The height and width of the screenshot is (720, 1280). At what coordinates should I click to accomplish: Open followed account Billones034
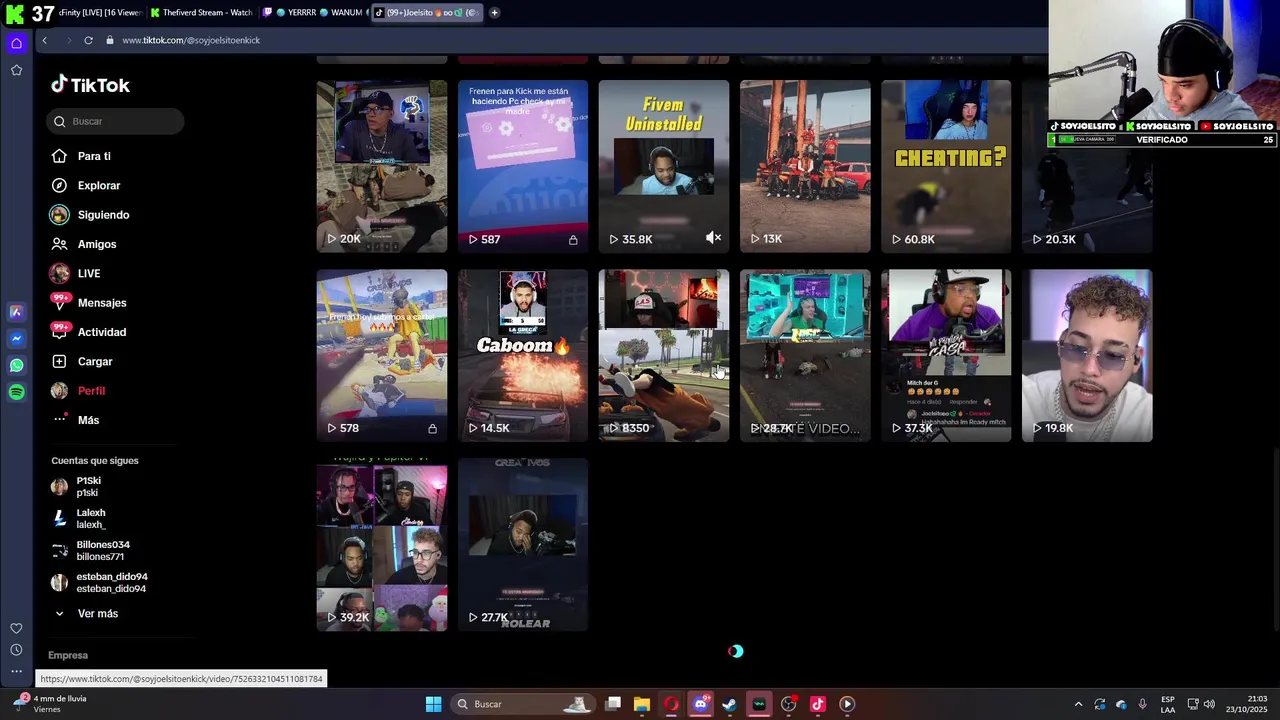point(102,550)
